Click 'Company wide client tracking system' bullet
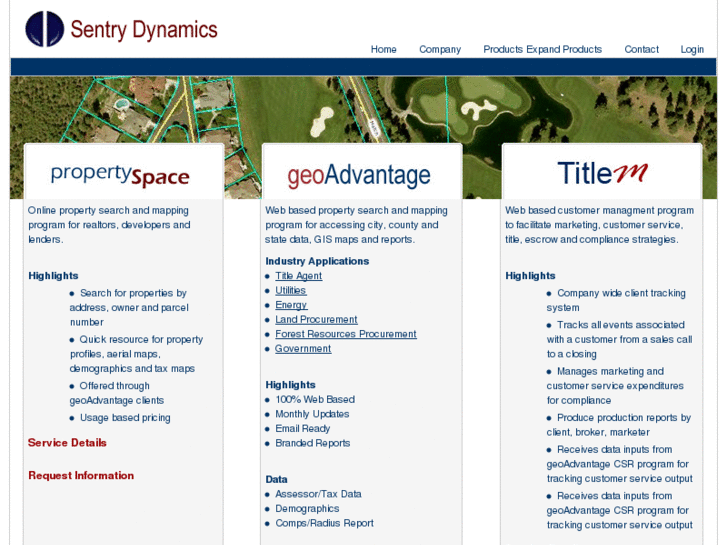Viewport: 727px width, 545px height. coord(616,300)
